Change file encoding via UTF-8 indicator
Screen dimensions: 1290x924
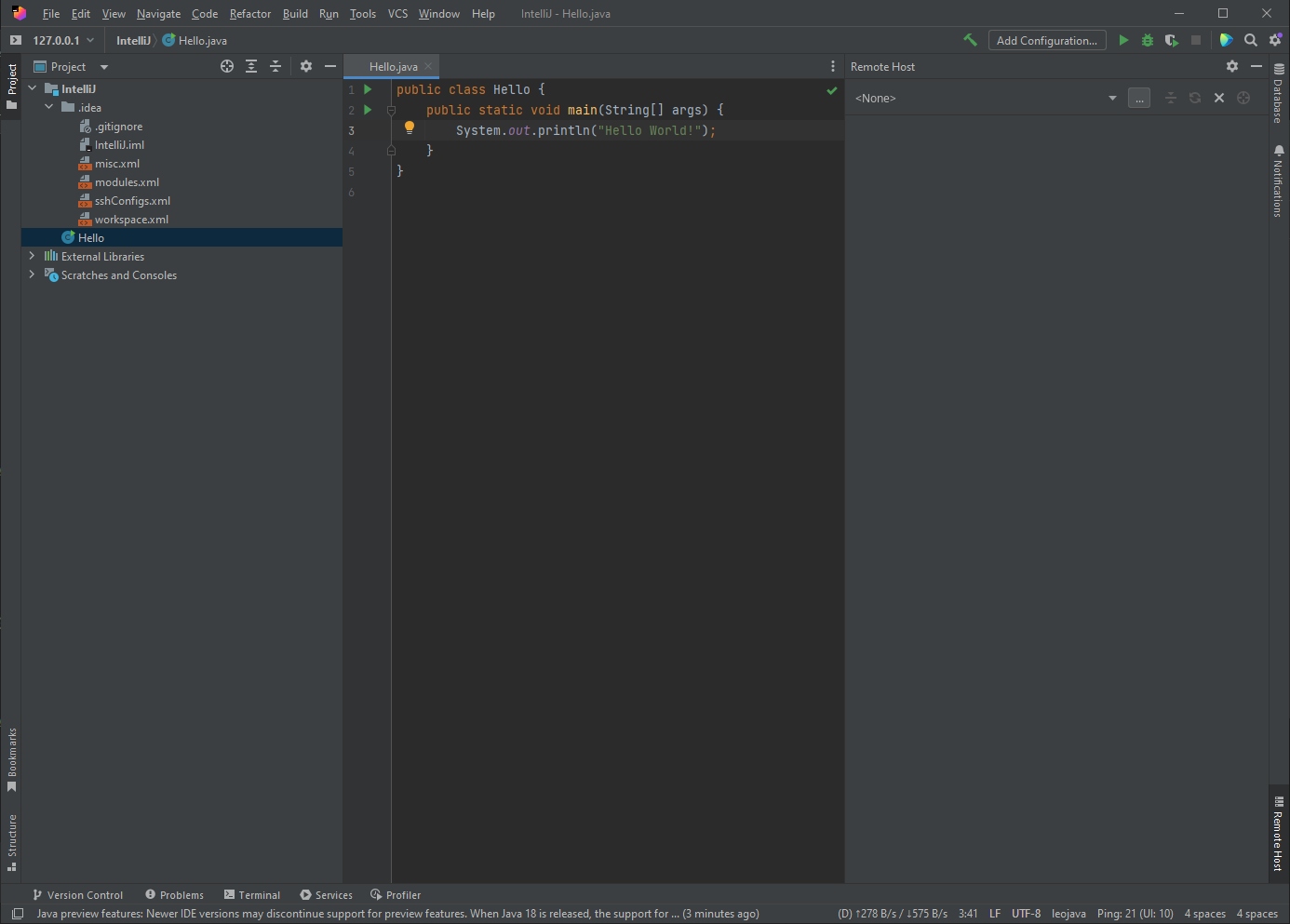tap(1027, 913)
